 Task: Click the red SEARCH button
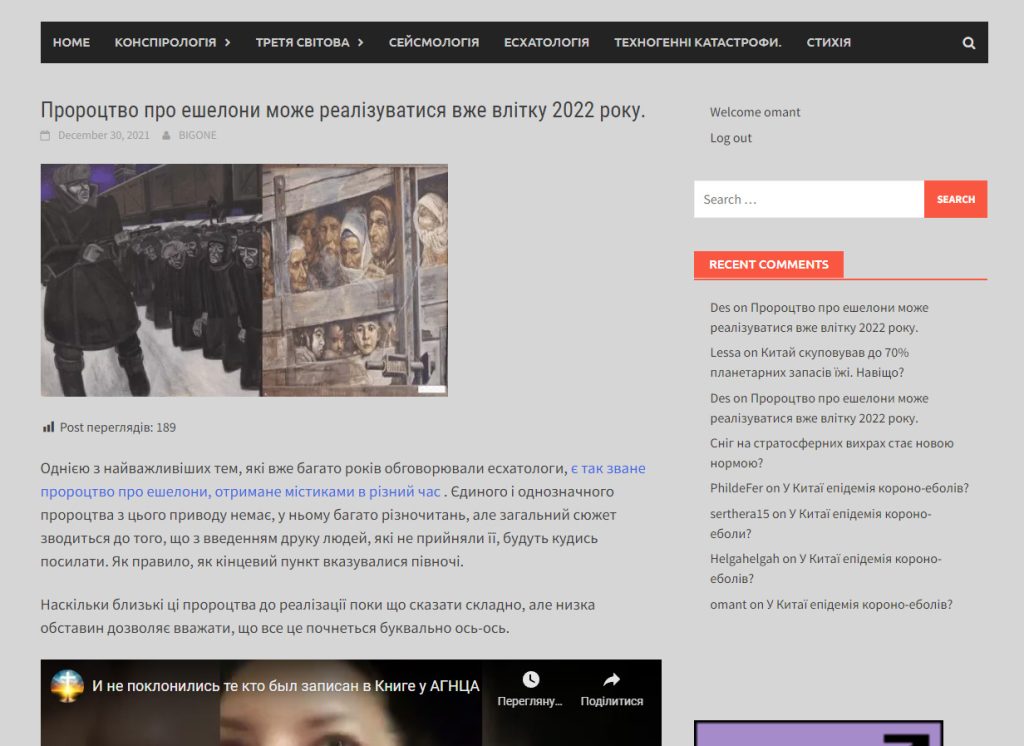click(x=955, y=199)
